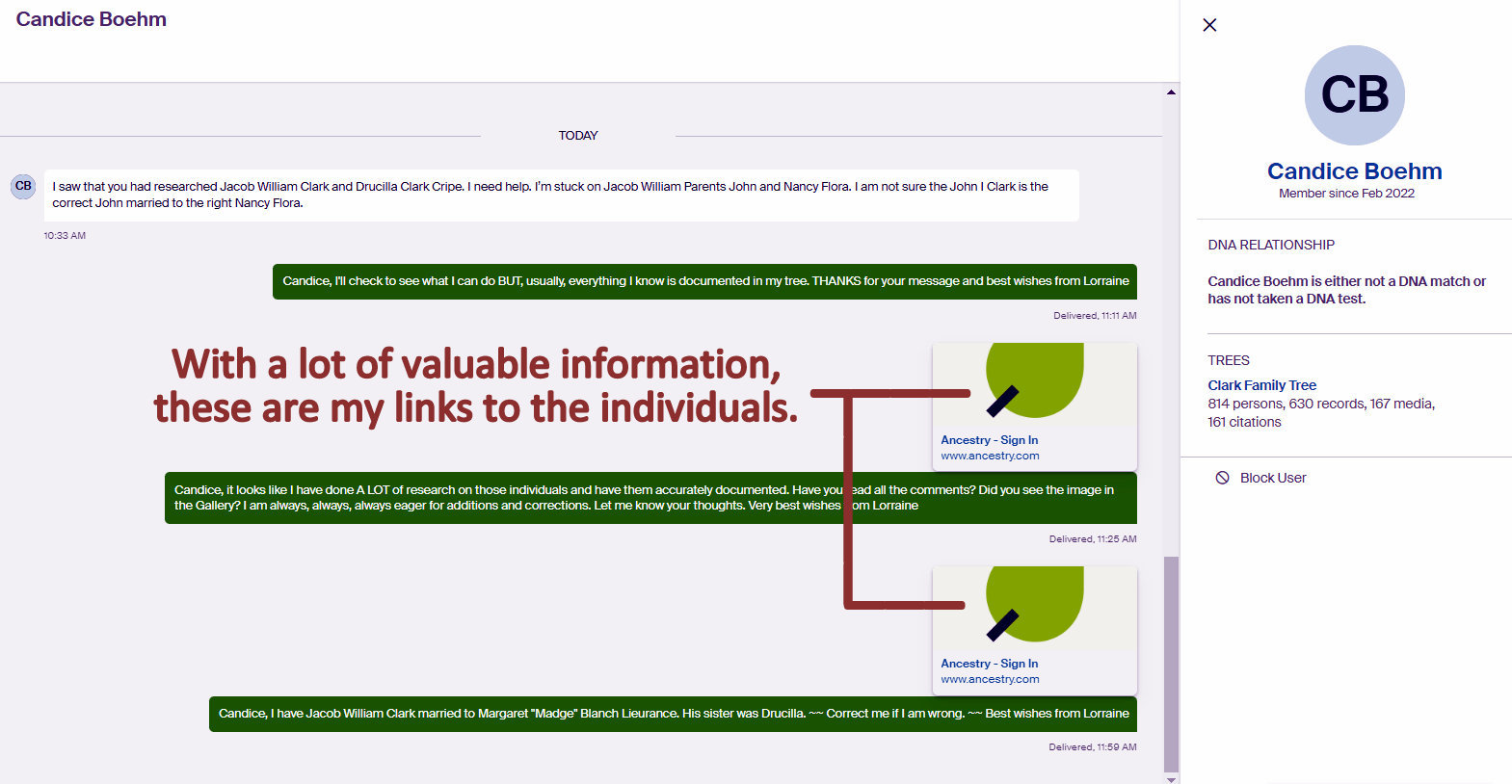The width and height of the screenshot is (1512, 784).
Task: Open the first Ancestry - Sign In link
Action: pos(989,440)
